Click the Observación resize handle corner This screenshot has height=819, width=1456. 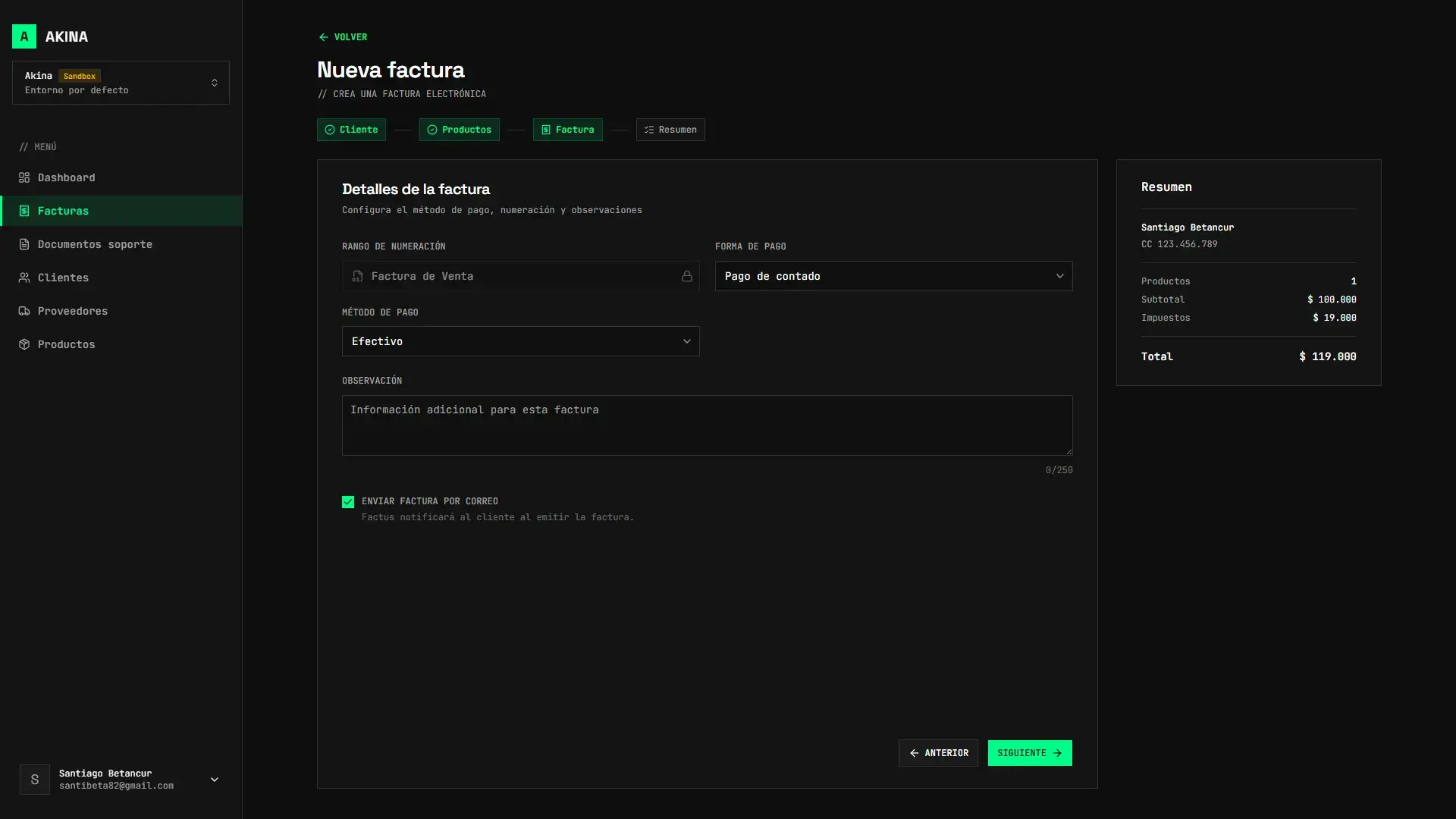(x=1068, y=451)
